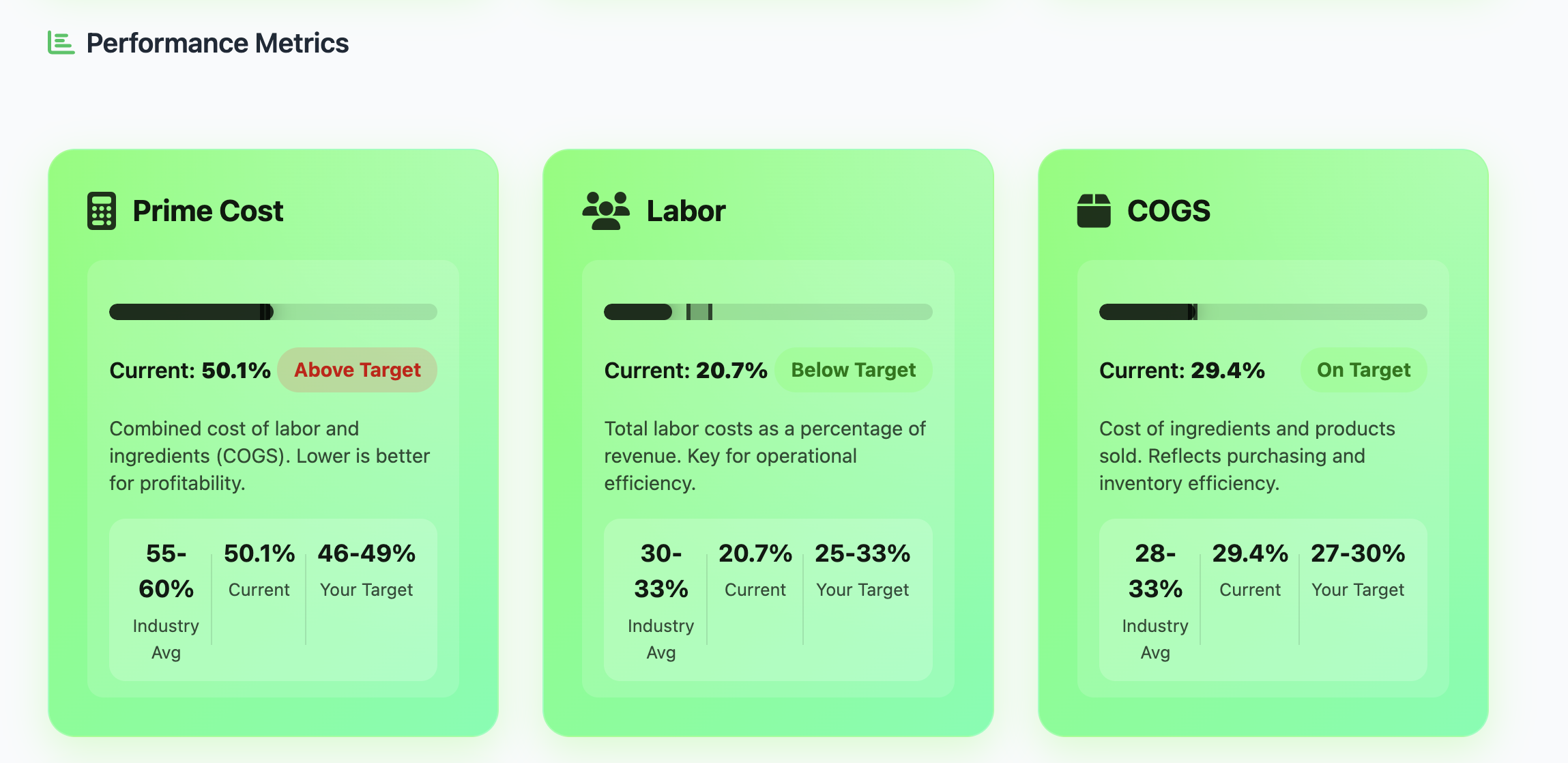Image resolution: width=1568 pixels, height=763 pixels.
Task: Click the COGS description text
Action: (1247, 456)
